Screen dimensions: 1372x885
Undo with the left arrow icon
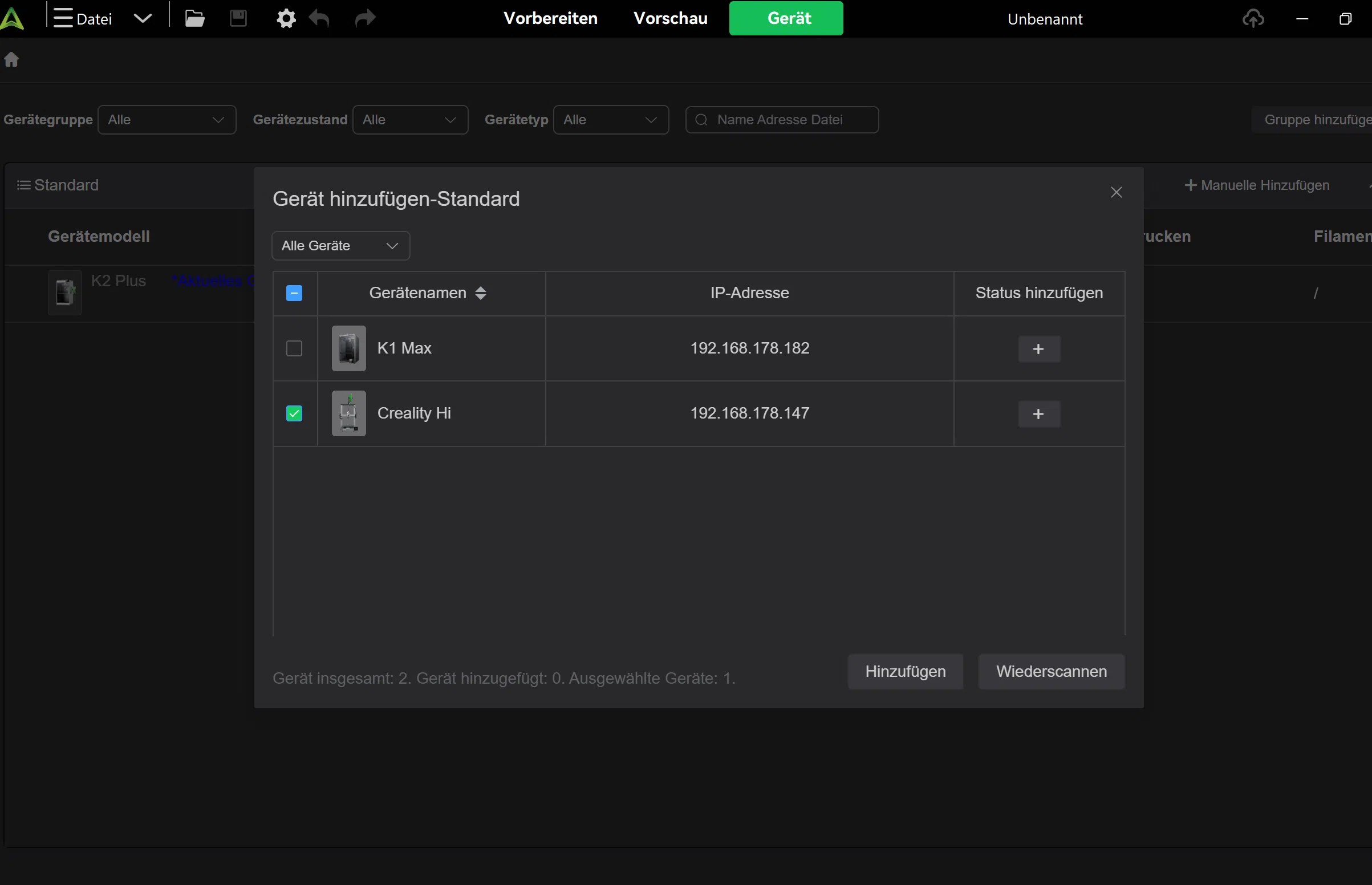319,18
